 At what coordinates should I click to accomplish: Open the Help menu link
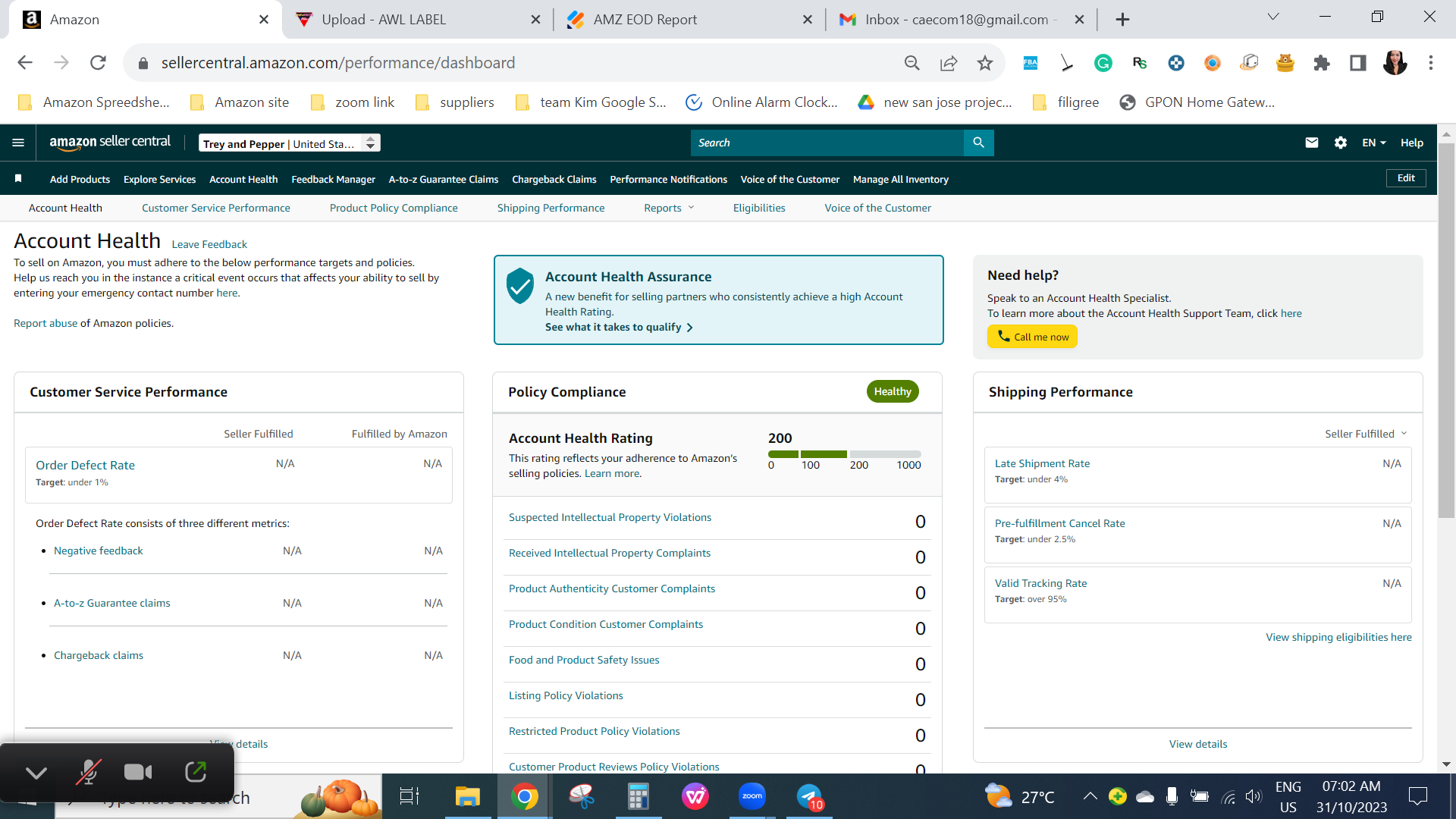pyautogui.click(x=1411, y=143)
